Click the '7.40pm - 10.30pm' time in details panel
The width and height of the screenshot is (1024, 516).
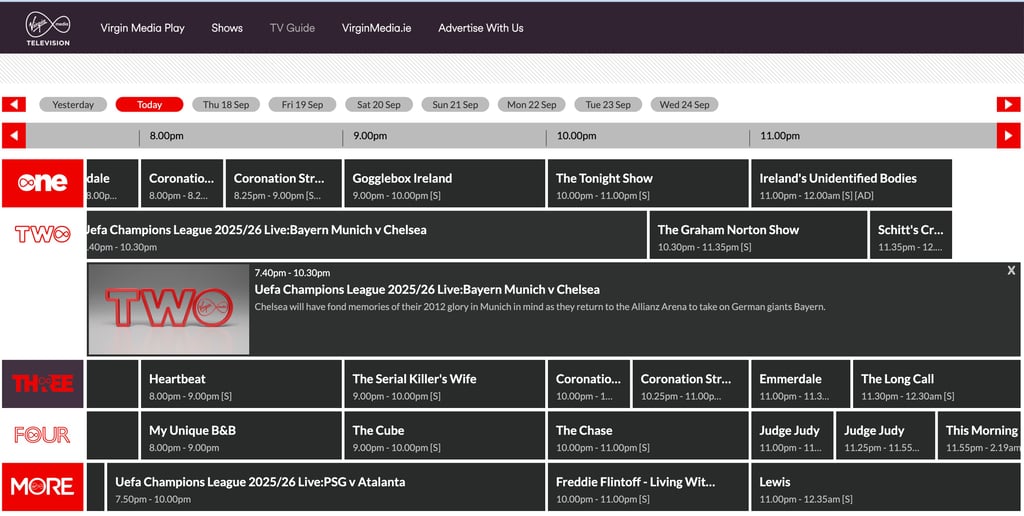coord(293,273)
